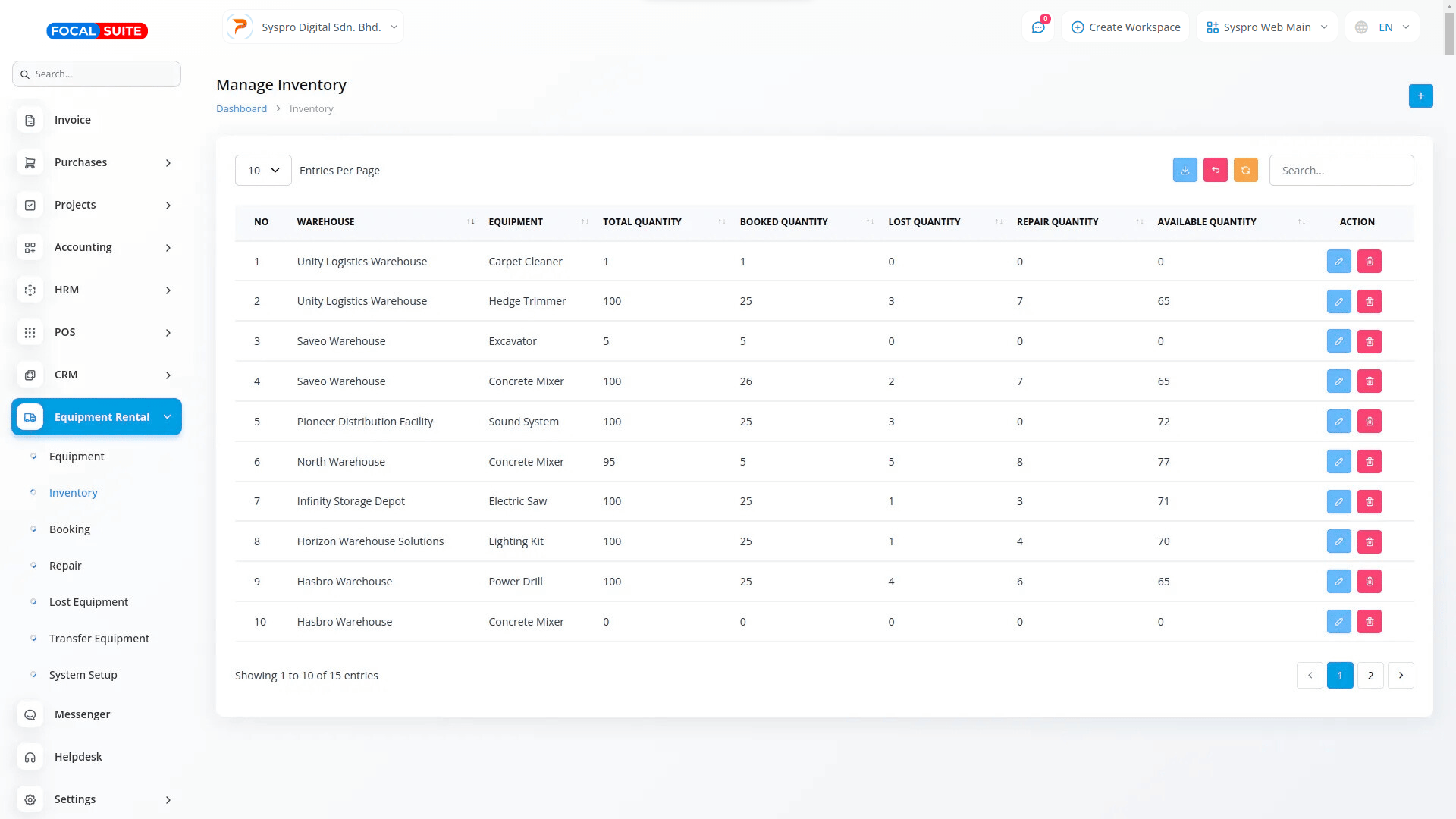Open Transfer Equipment in sidebar
This screenshot has width=1456, height=819.
(99, 639)
